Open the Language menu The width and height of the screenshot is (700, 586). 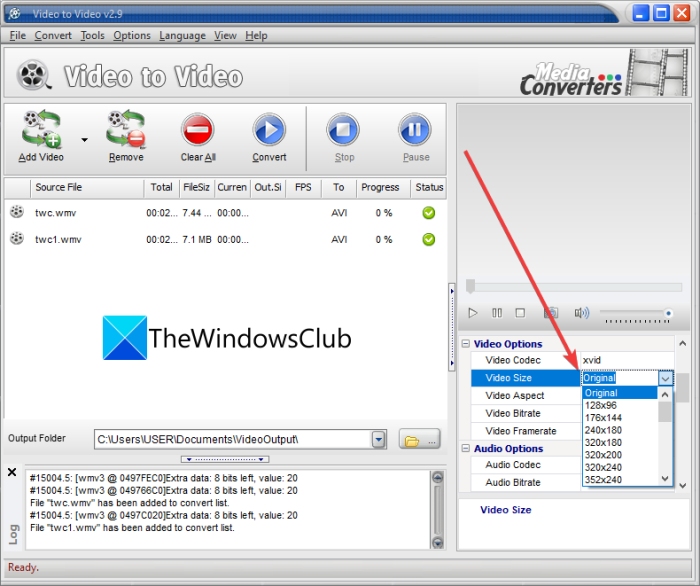(182, 35)
